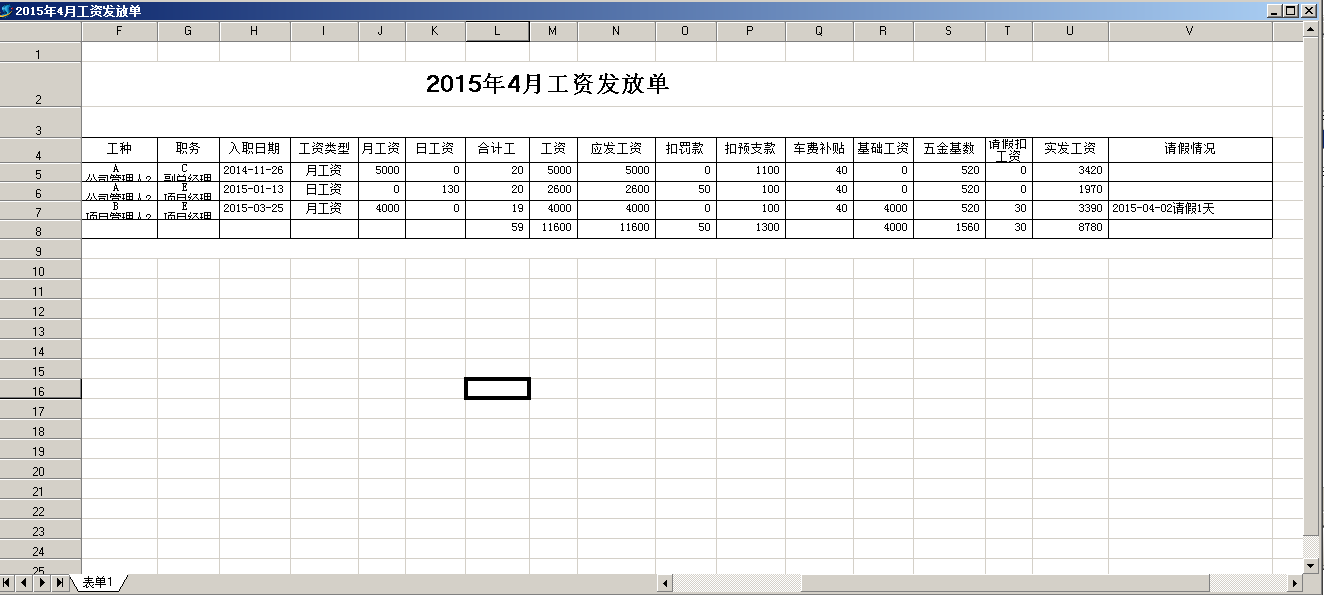Click the vertical scrollbar up arrow
The width and height of the screenshot is (1324, 595).
[1311, 29]
